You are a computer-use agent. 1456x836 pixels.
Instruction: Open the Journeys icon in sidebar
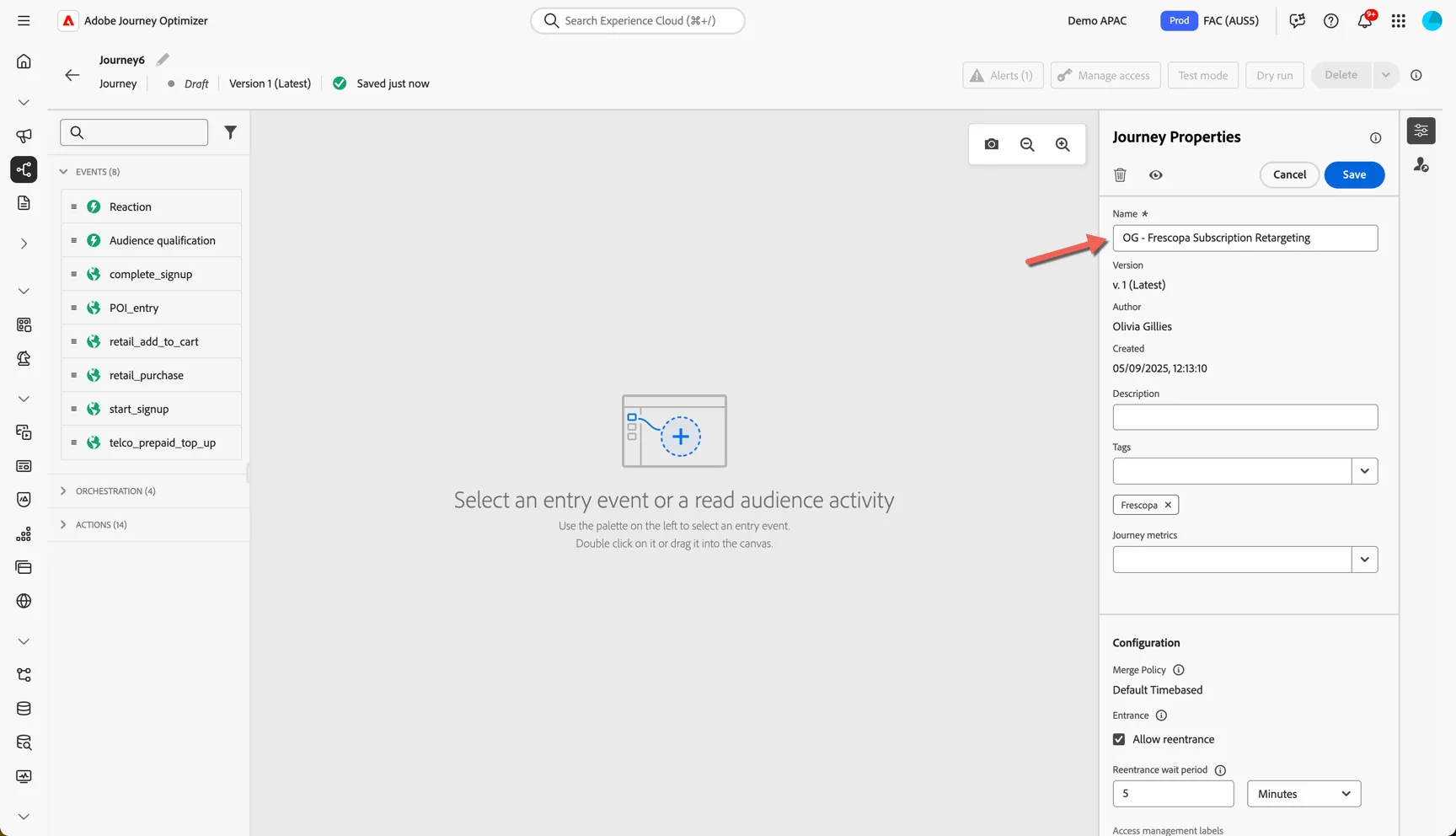click(x=24, y=169)
